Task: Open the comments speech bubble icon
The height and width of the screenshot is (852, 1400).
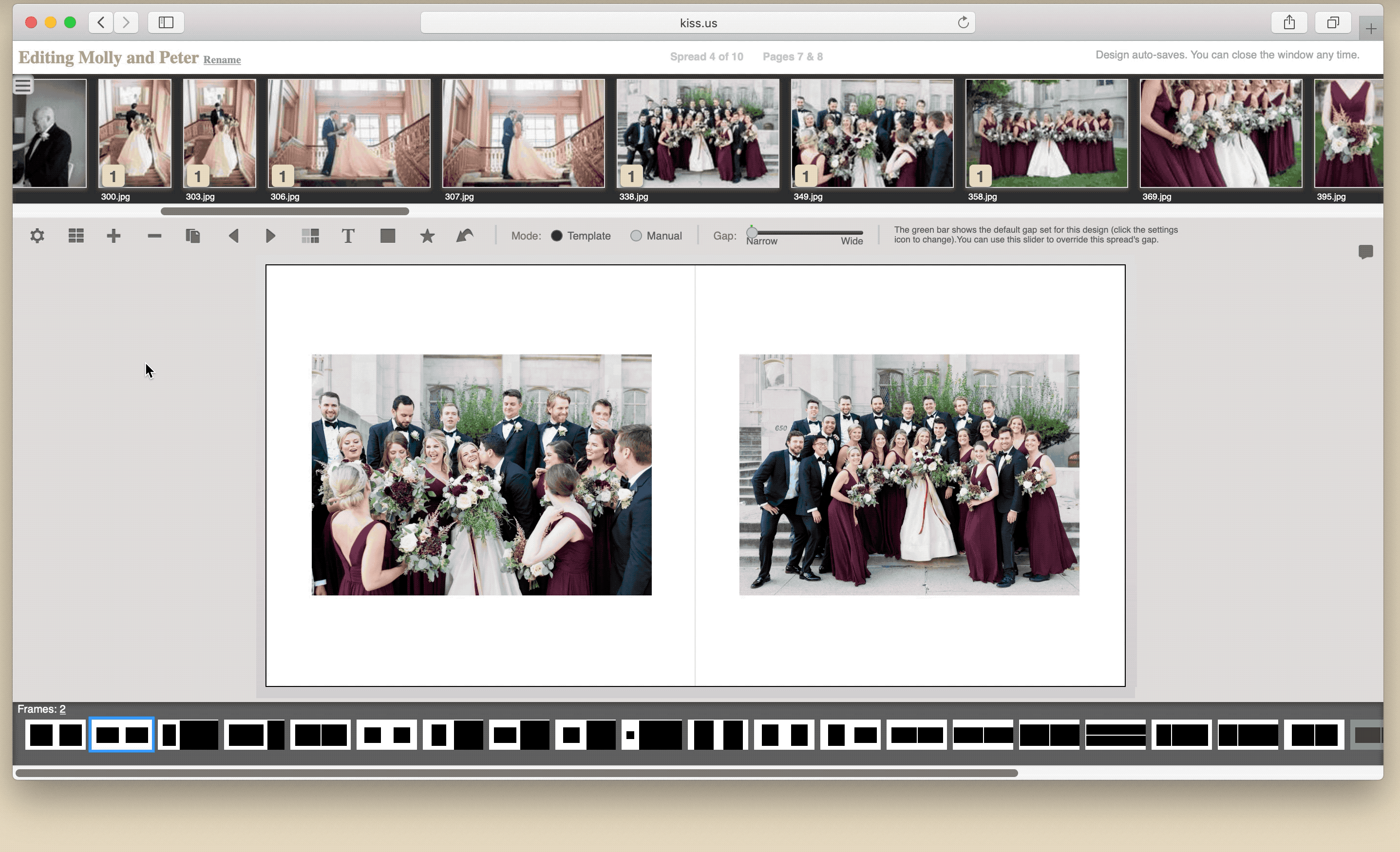Action: point(1366,252)
